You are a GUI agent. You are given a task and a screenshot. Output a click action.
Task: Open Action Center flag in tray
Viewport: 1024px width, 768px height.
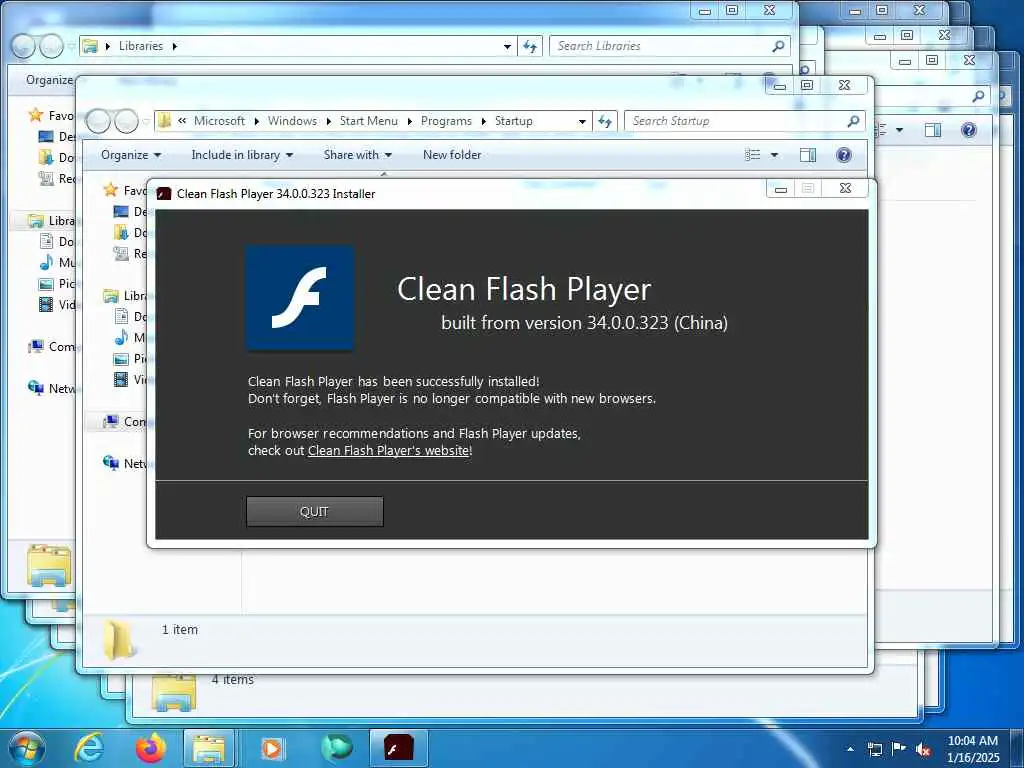click(899, 749)
